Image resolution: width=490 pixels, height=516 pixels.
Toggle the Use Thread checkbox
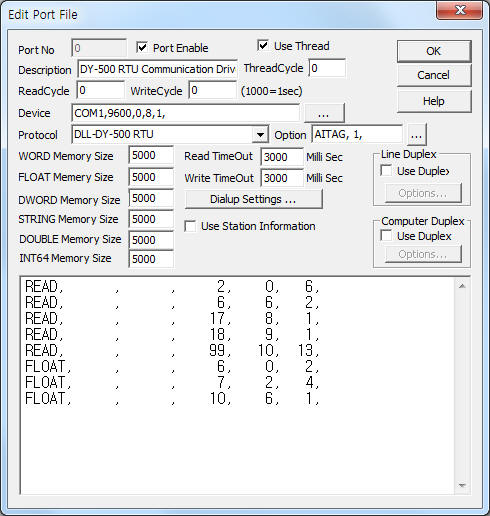coord(263,45)
